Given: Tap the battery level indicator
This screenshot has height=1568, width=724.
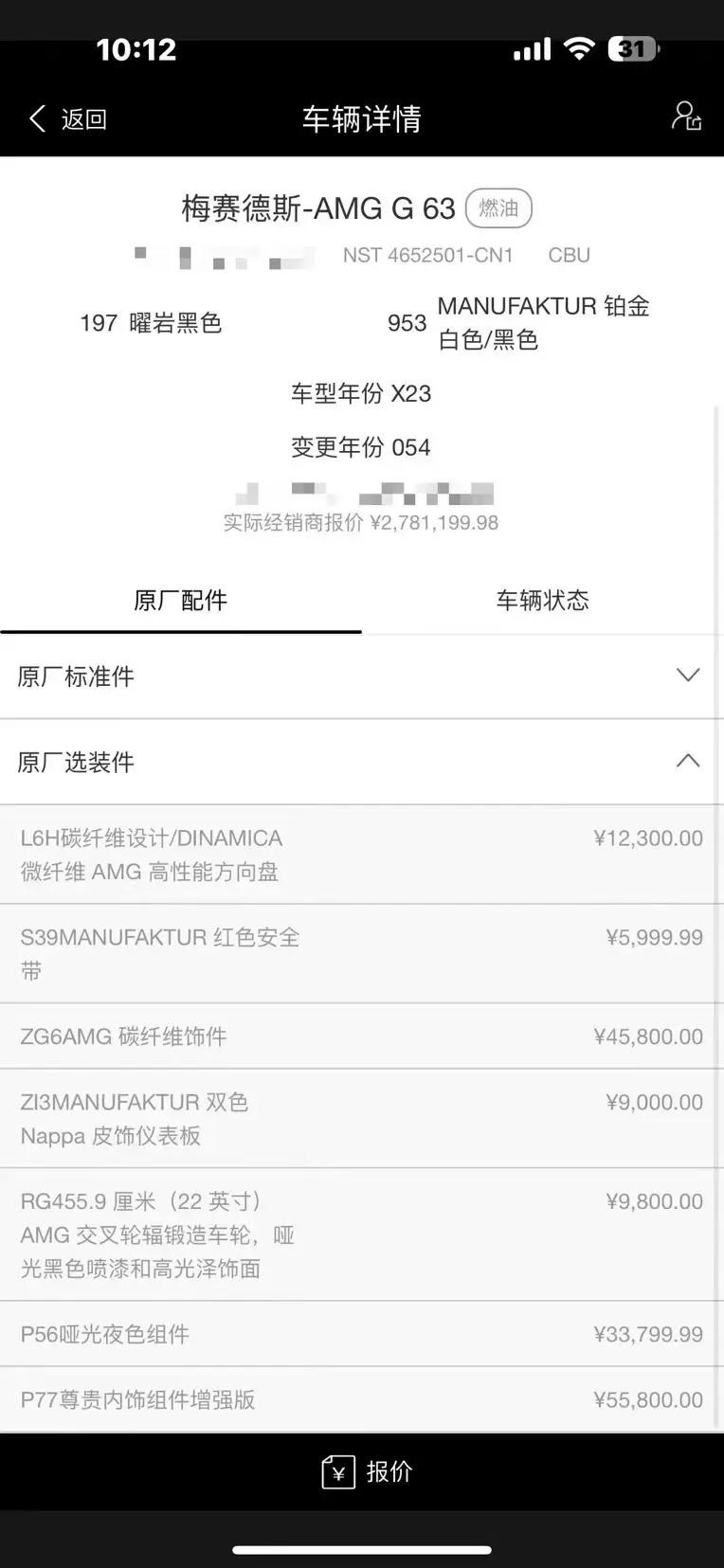Looking at the screenshot, I should [x=633, y=49].
